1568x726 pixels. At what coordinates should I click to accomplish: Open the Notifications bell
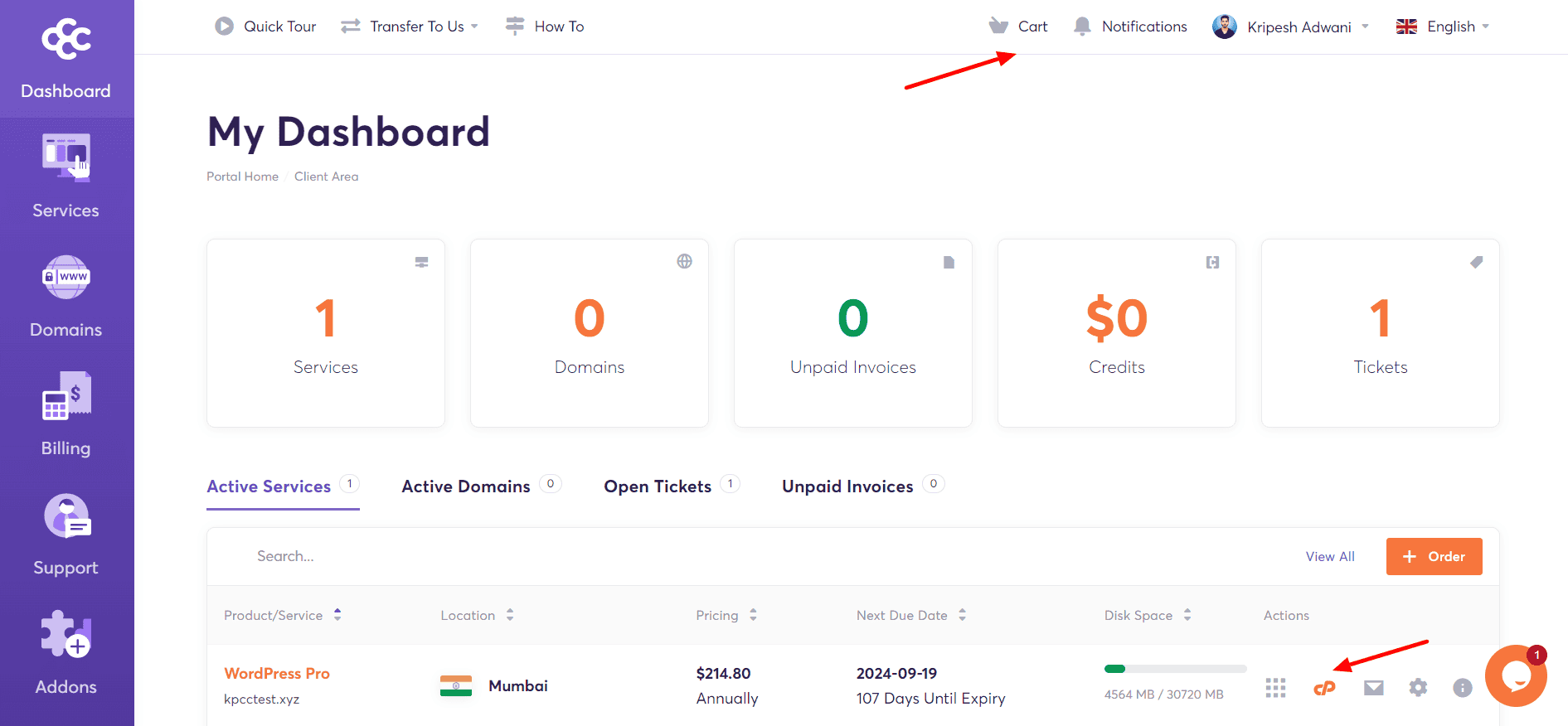point(1130,27)
